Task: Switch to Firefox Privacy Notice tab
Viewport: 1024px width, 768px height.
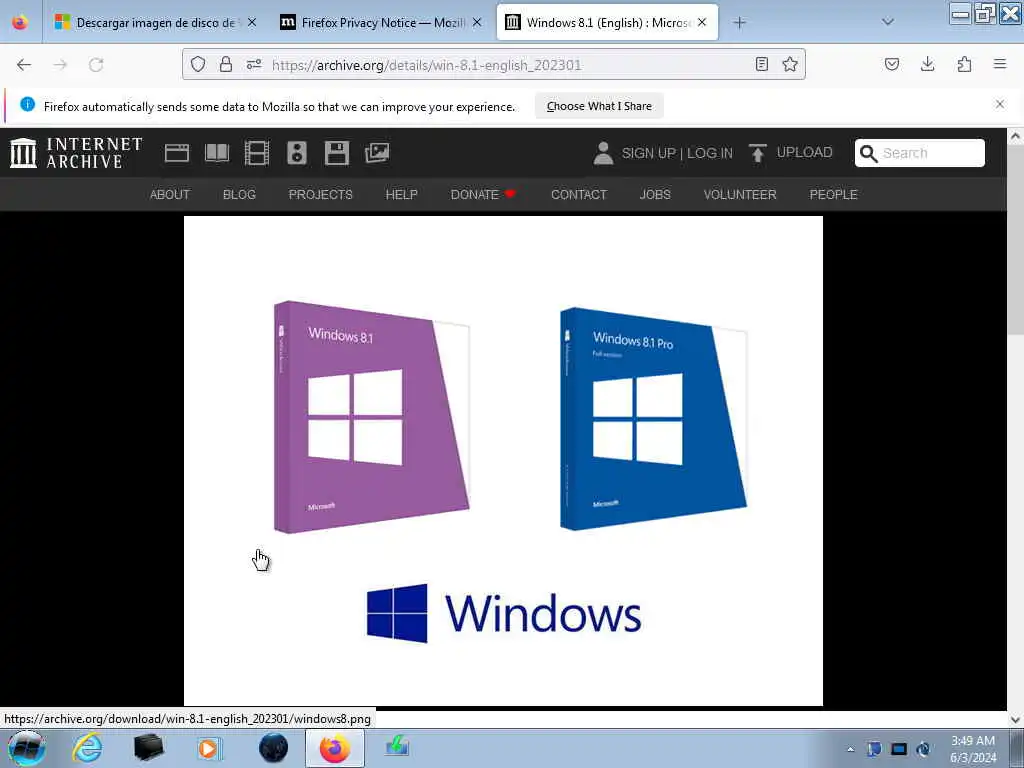Action: pos(382,23)
